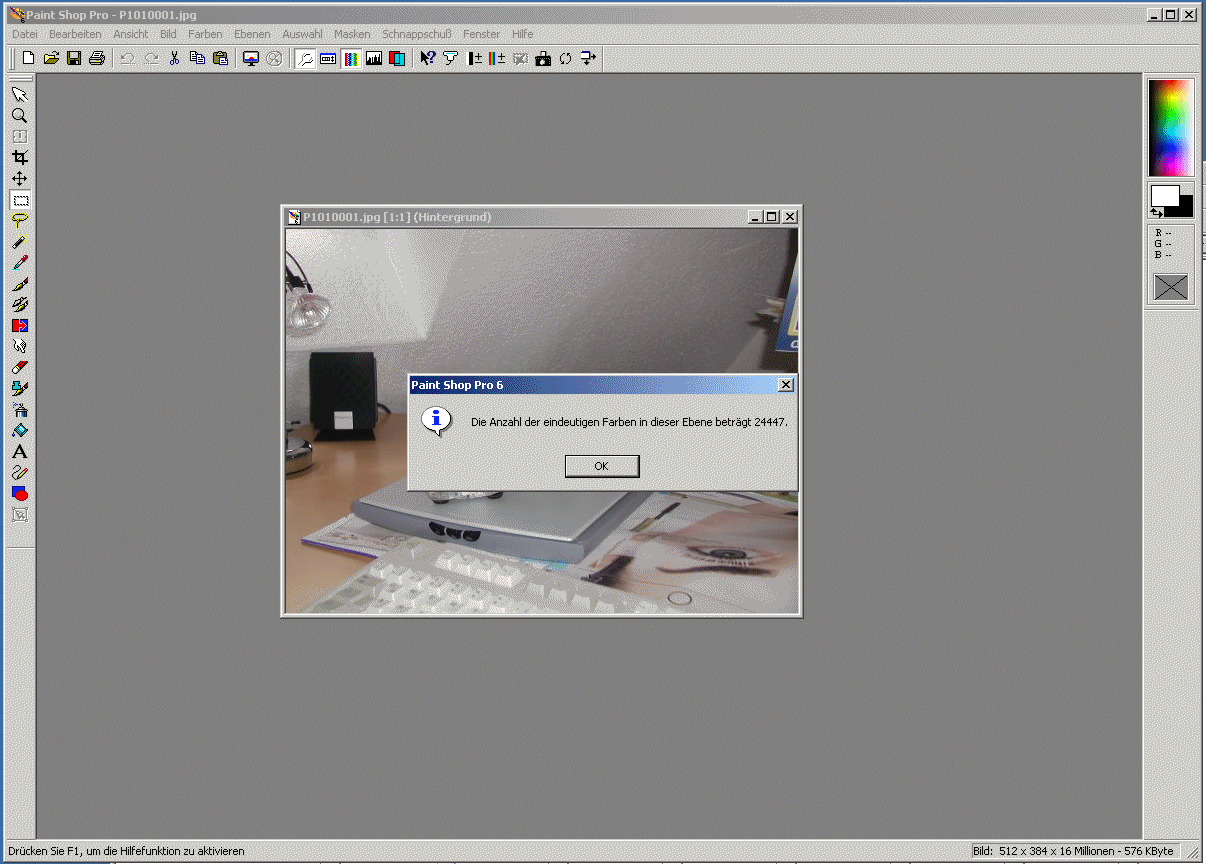Select the Freehand lasso tool

click(19, 221)
